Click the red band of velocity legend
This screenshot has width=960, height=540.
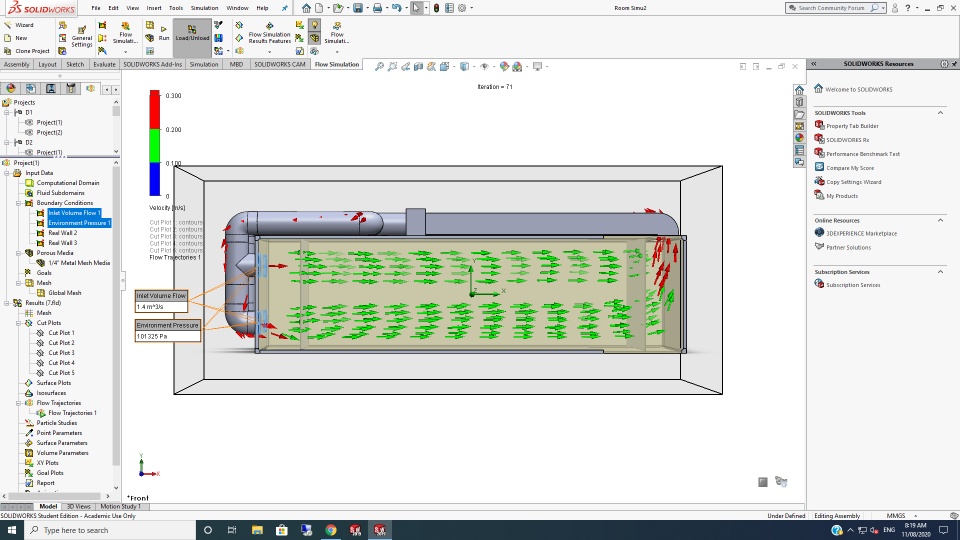[x=155, y=112]
